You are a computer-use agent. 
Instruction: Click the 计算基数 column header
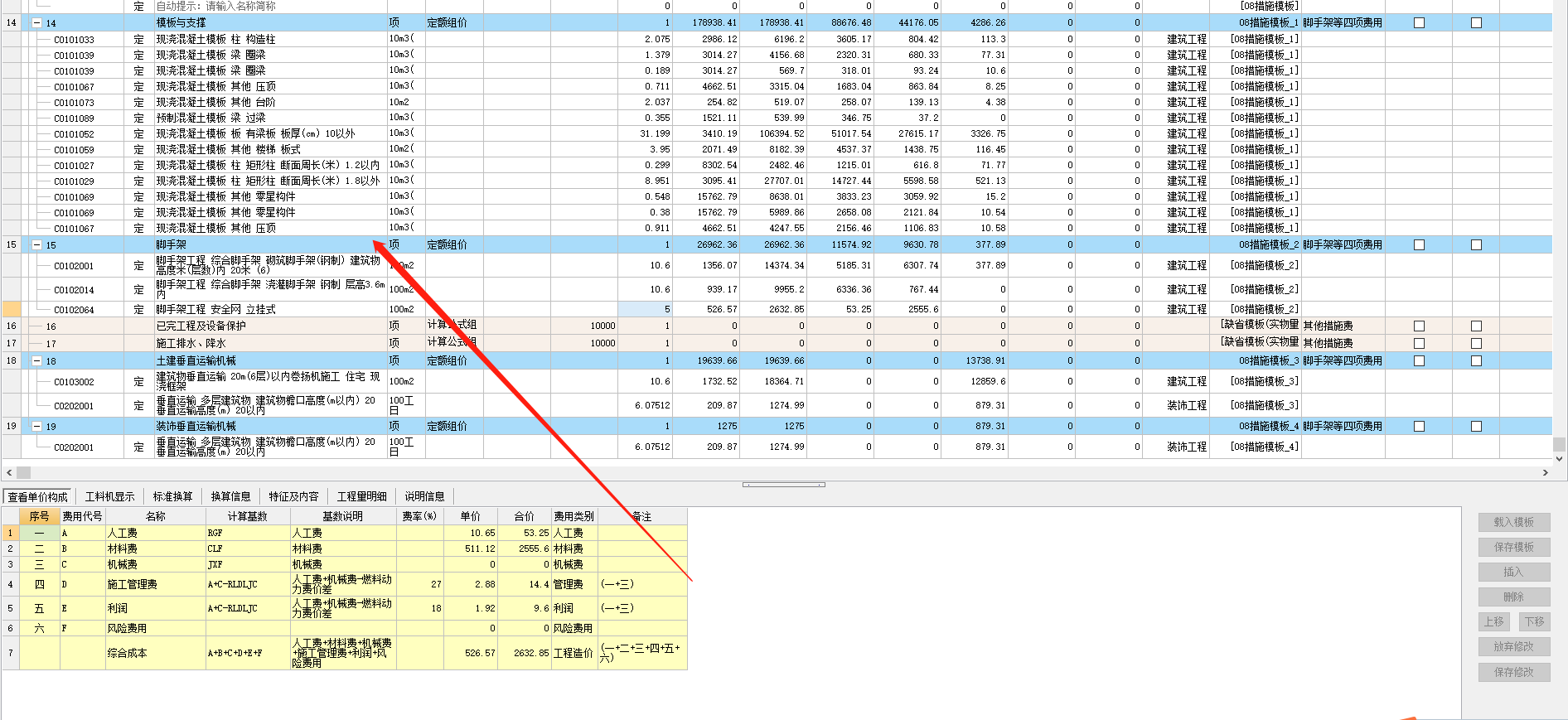[x=248, y=516]
